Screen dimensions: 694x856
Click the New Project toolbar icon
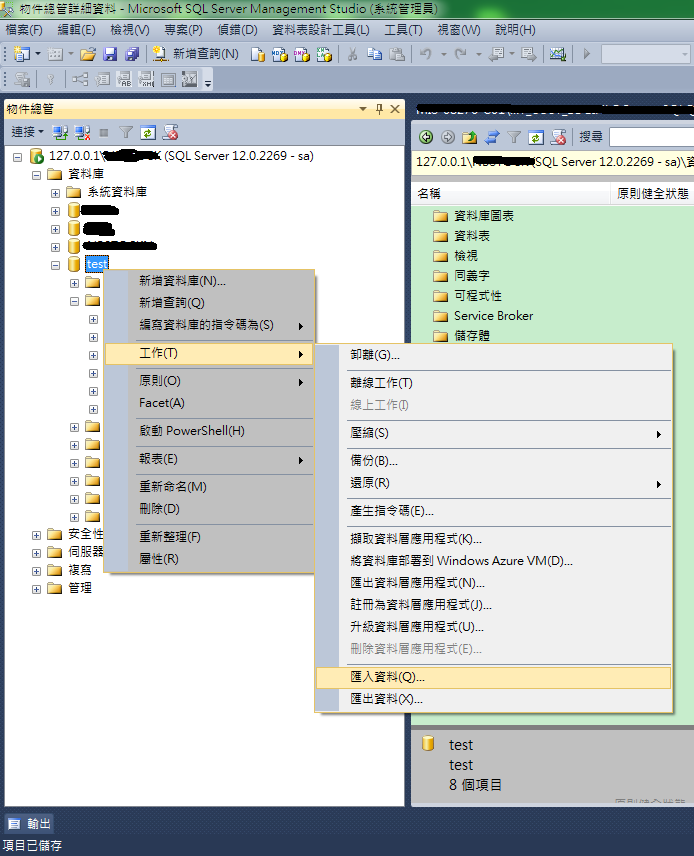click(x=22, y=54)
